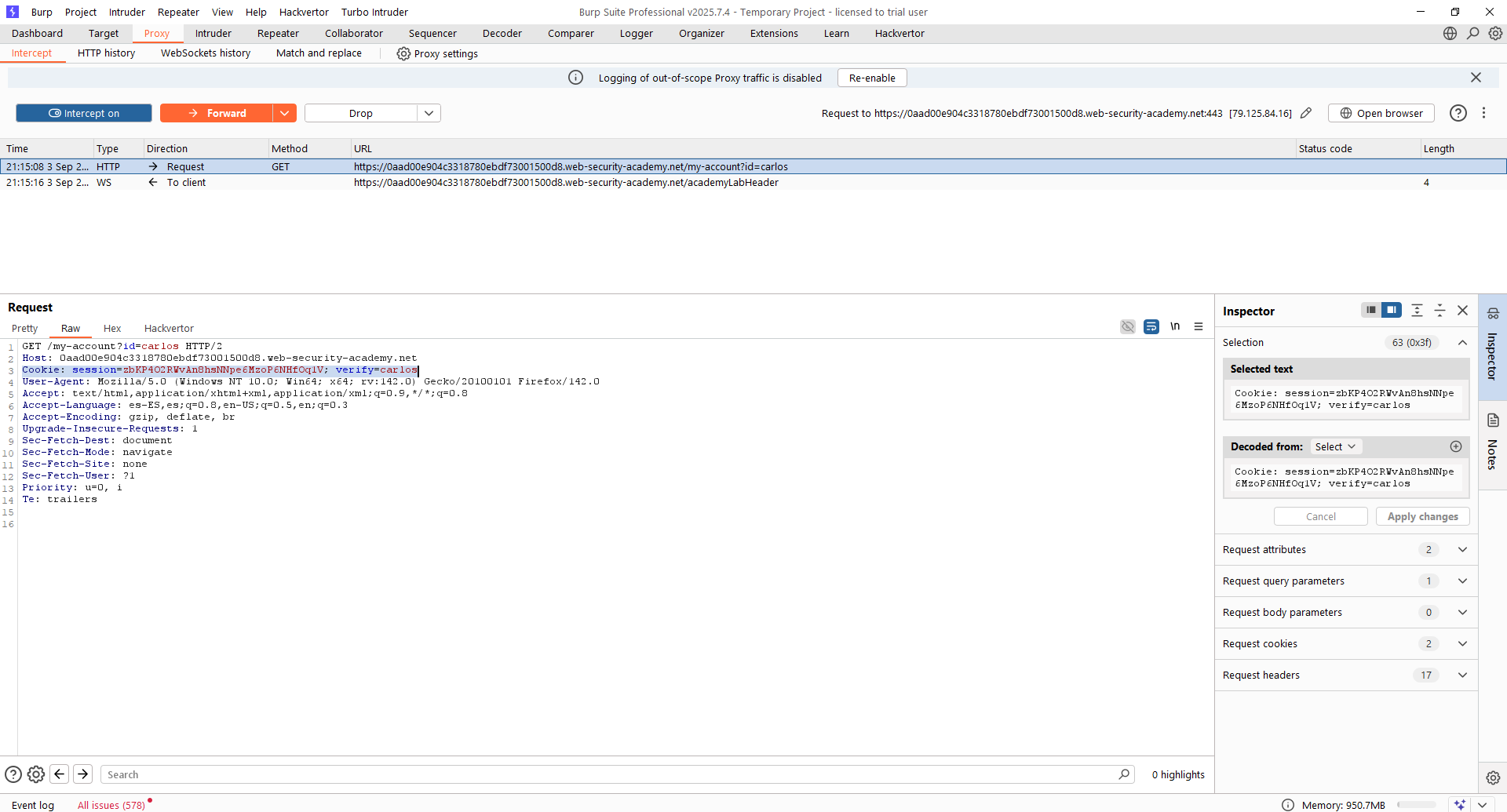Screen dimensions: 1507x812
Task: Switch Inspector to side-docked layout view
Action: coord(1392,310)
